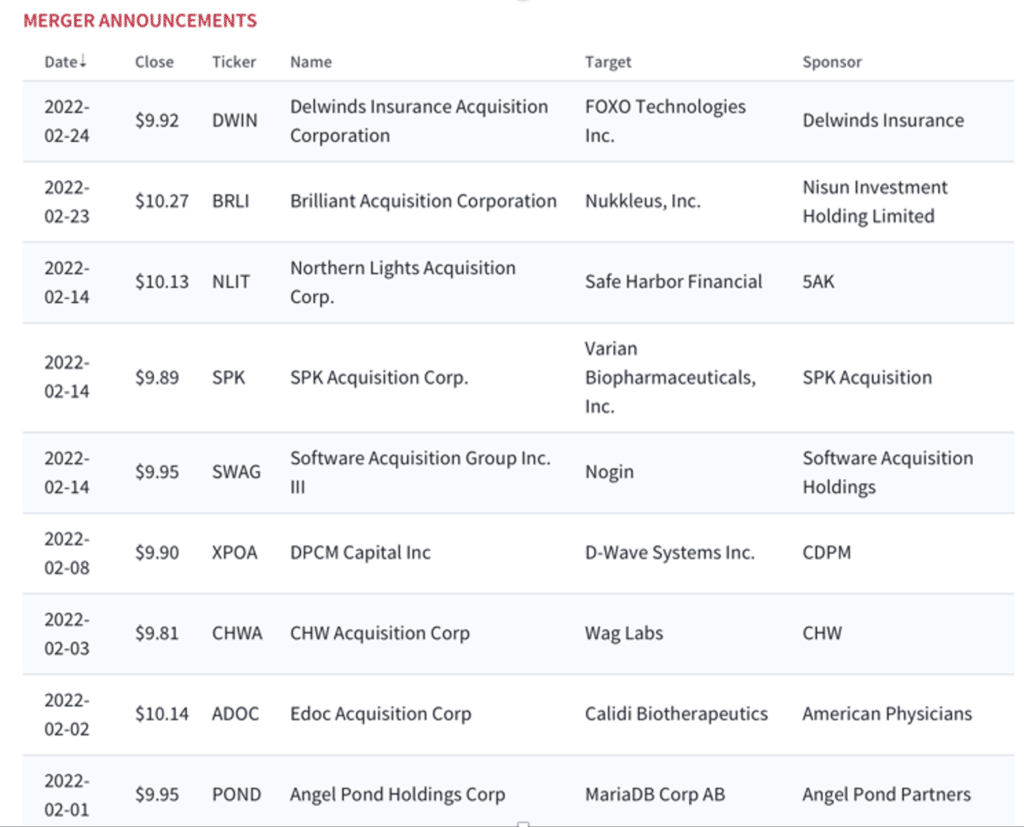Select the $9.92 close price

tap(157, 121)
